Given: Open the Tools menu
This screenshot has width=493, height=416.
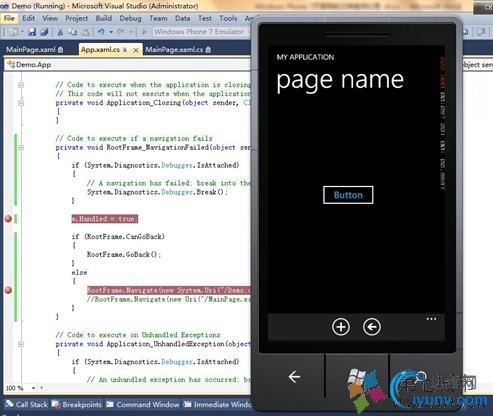Looking at the screenshot, I should pyautogui.click(x=228, y=18).
